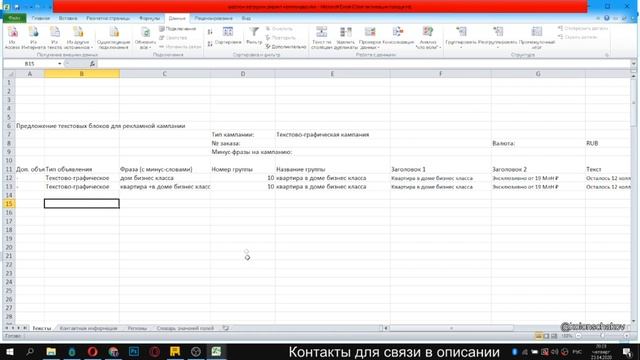Switch to the Вид tab

tap(246, 18)
